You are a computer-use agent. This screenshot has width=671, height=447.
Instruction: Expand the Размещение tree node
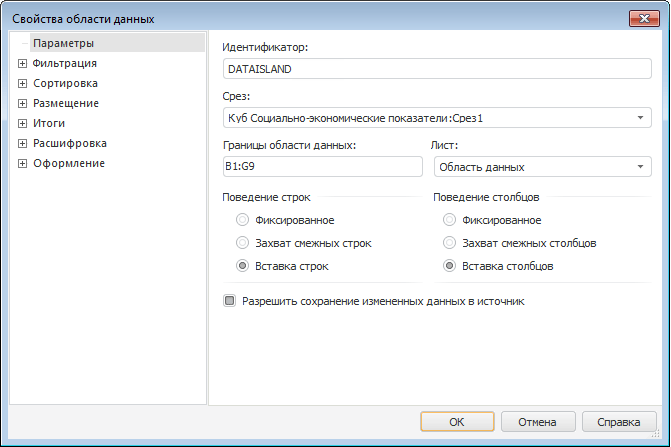point(22,104)
